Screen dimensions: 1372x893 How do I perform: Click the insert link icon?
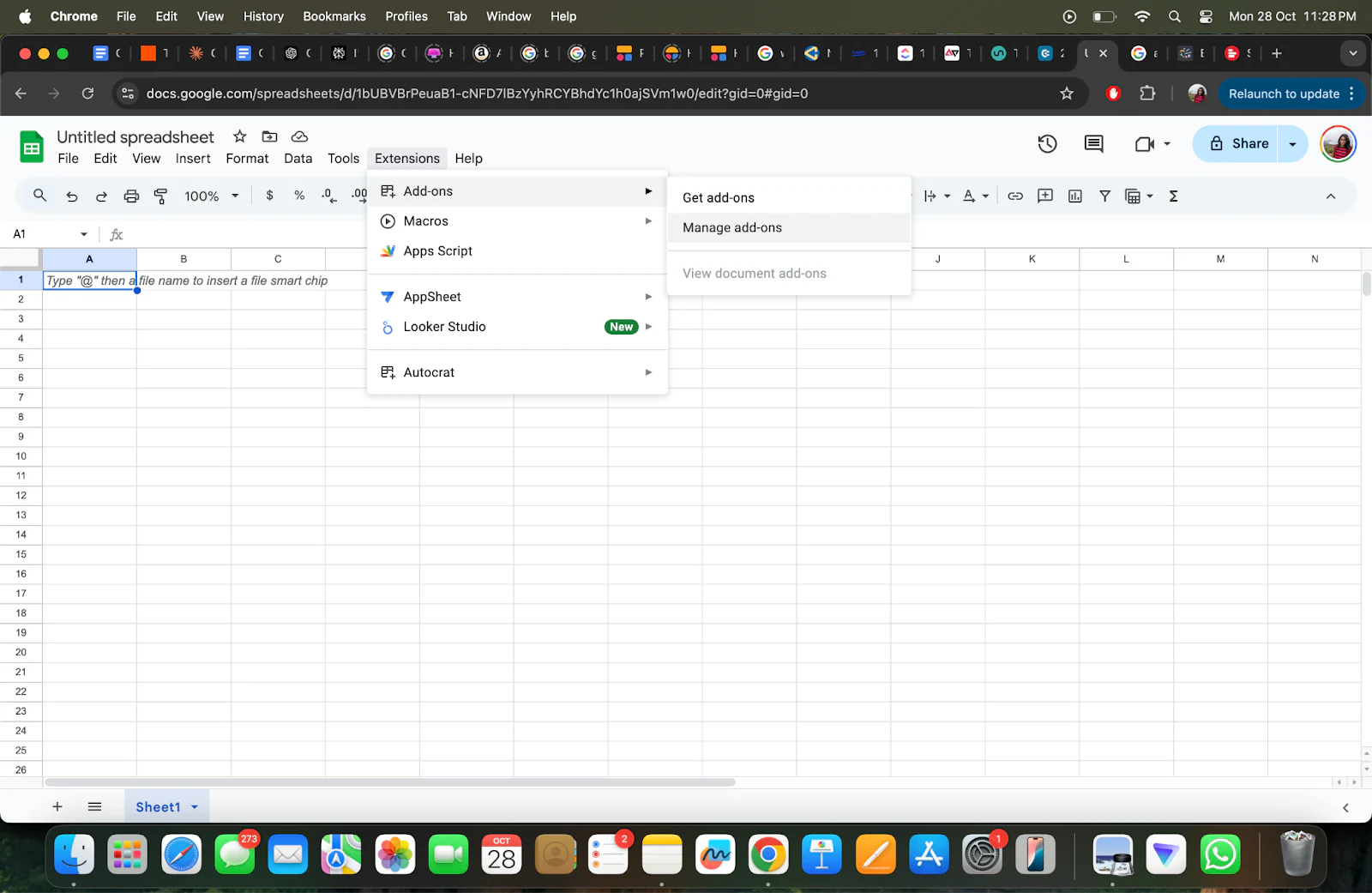click(1015, 196)
